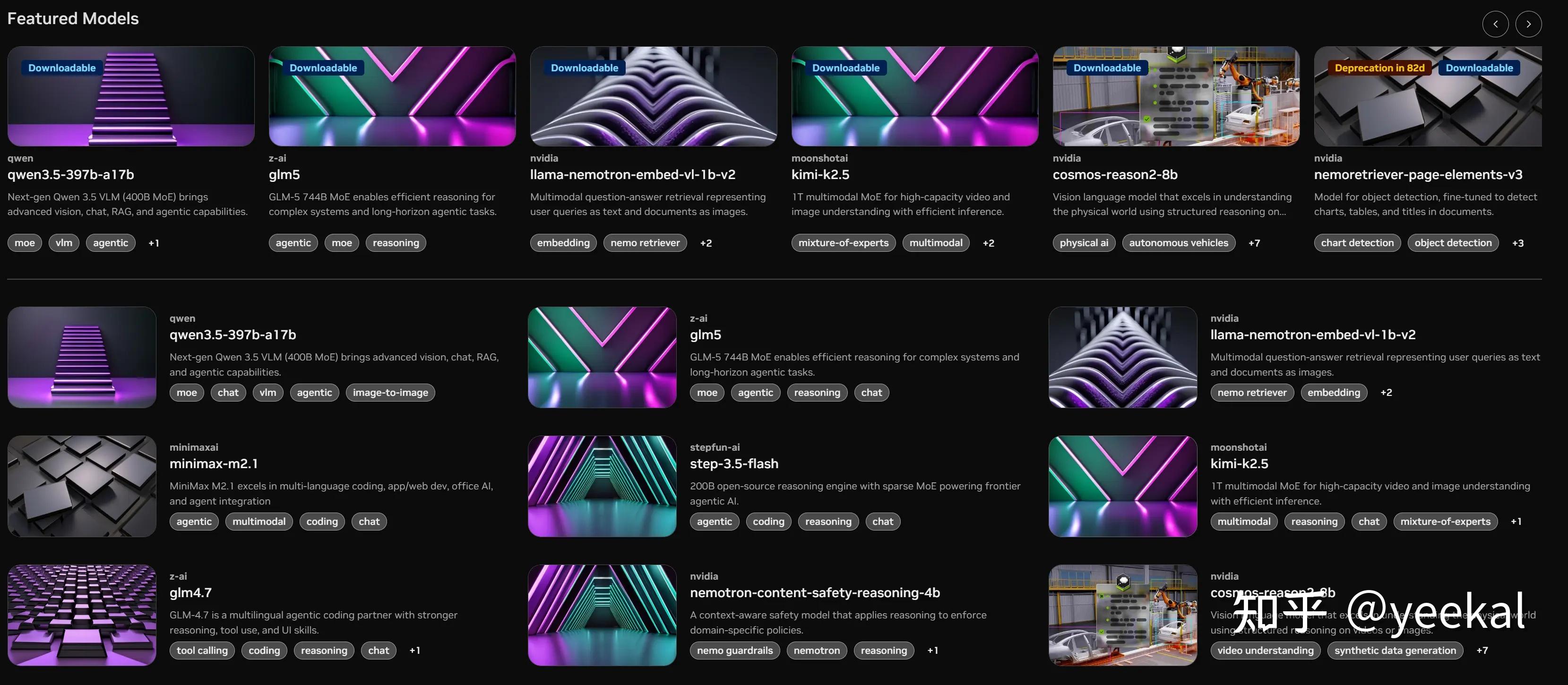
Task: Click "Downloadable" badge on nemoretriever-page-elements-v3 banner
Action: coord(1479,68)
